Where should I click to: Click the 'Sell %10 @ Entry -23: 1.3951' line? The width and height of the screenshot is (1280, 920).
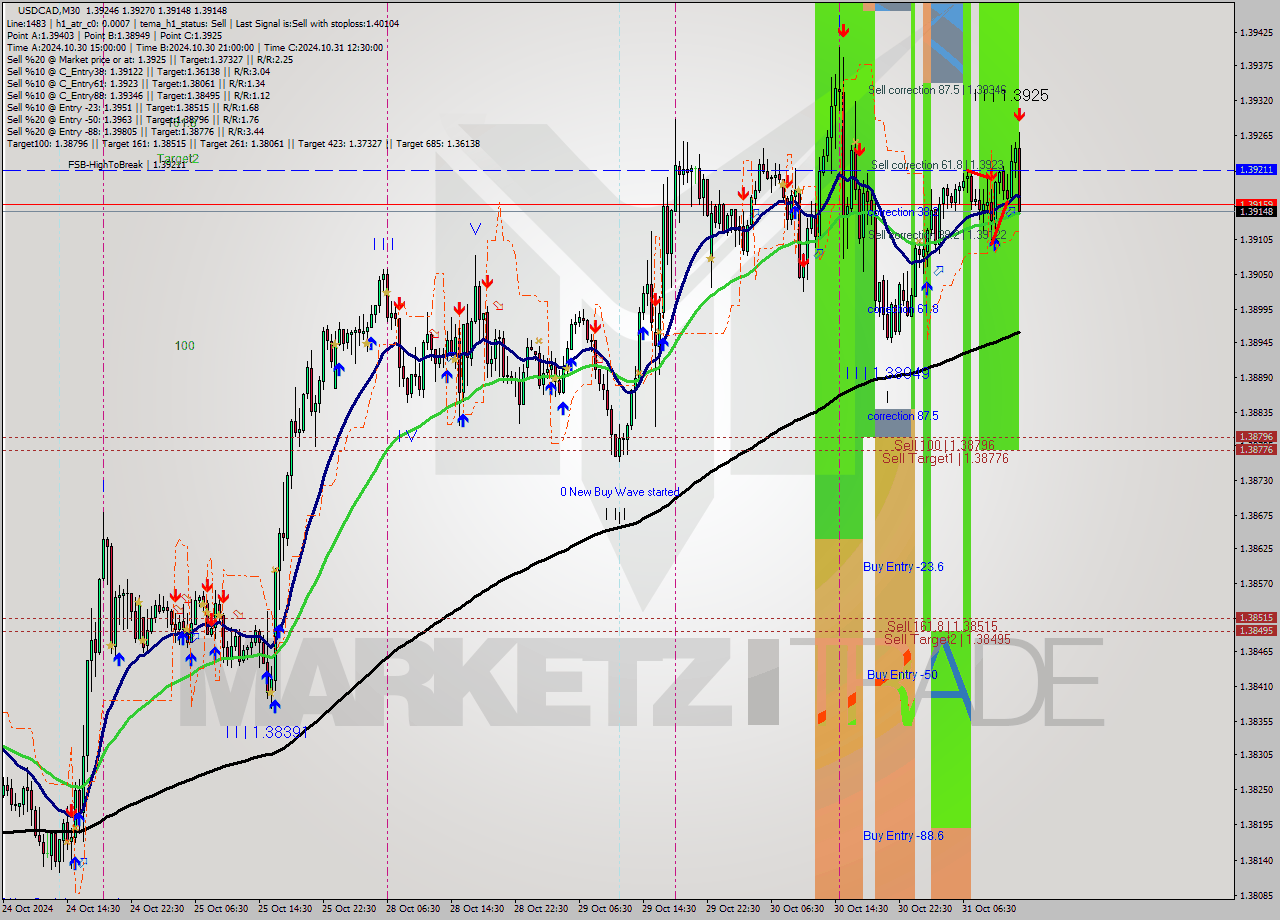pyautogui.click(x=133, y=107)
